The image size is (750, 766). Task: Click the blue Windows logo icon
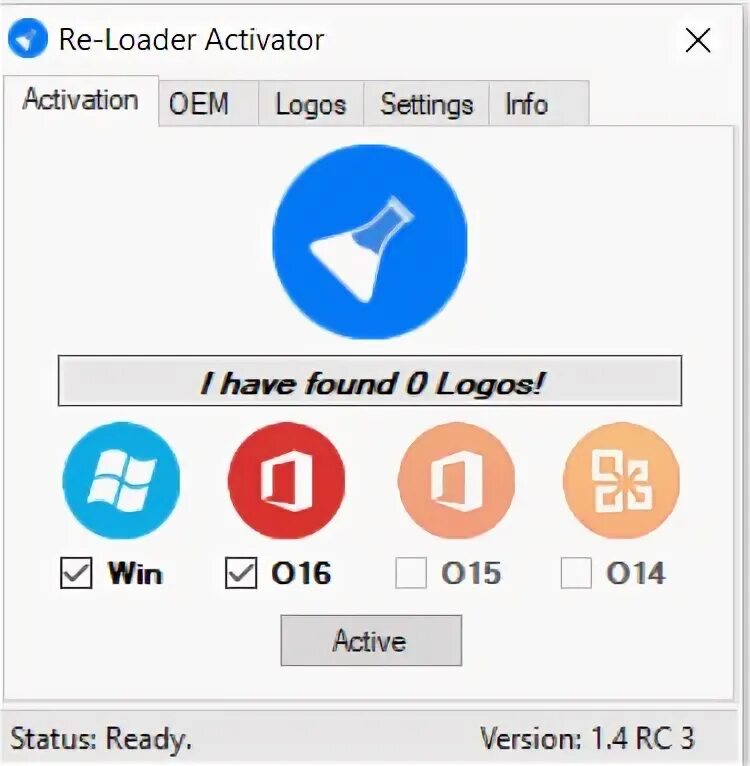pyautogui.click(x=121, y=481)
